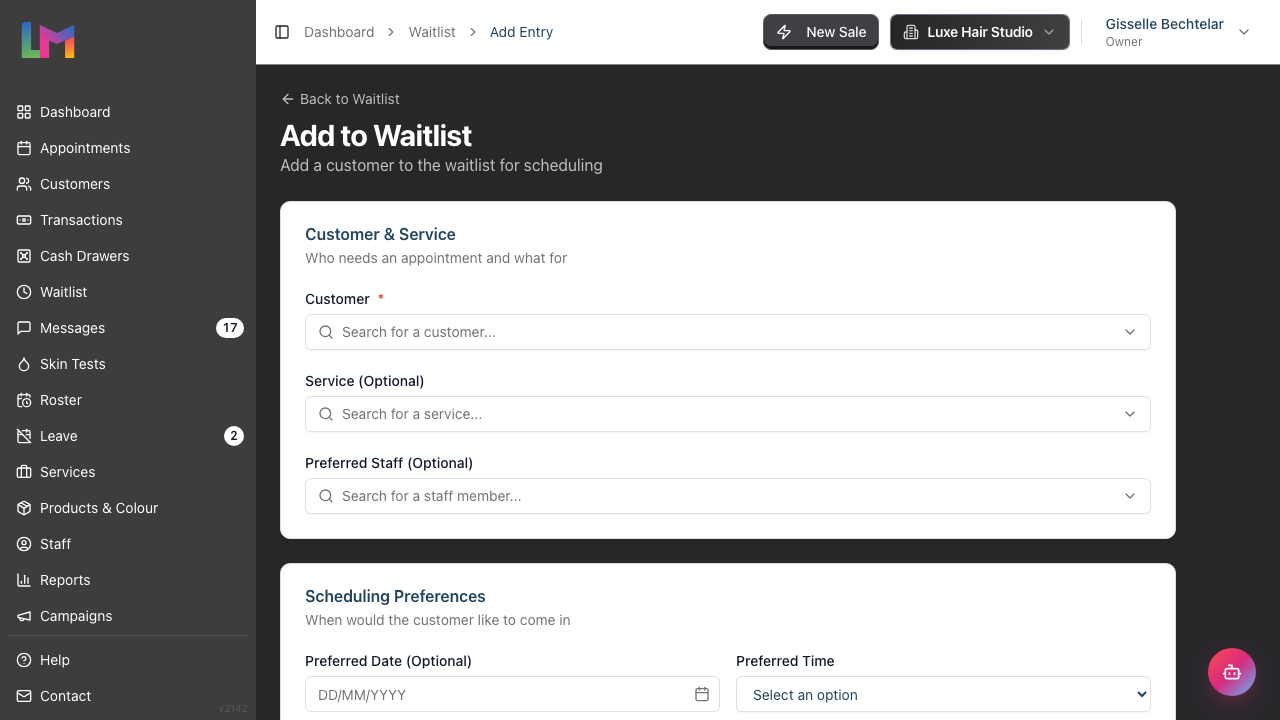1280x720 pixels.
Task: Go to Dashboard in the sidebar
Action: [x=128, y=112]
